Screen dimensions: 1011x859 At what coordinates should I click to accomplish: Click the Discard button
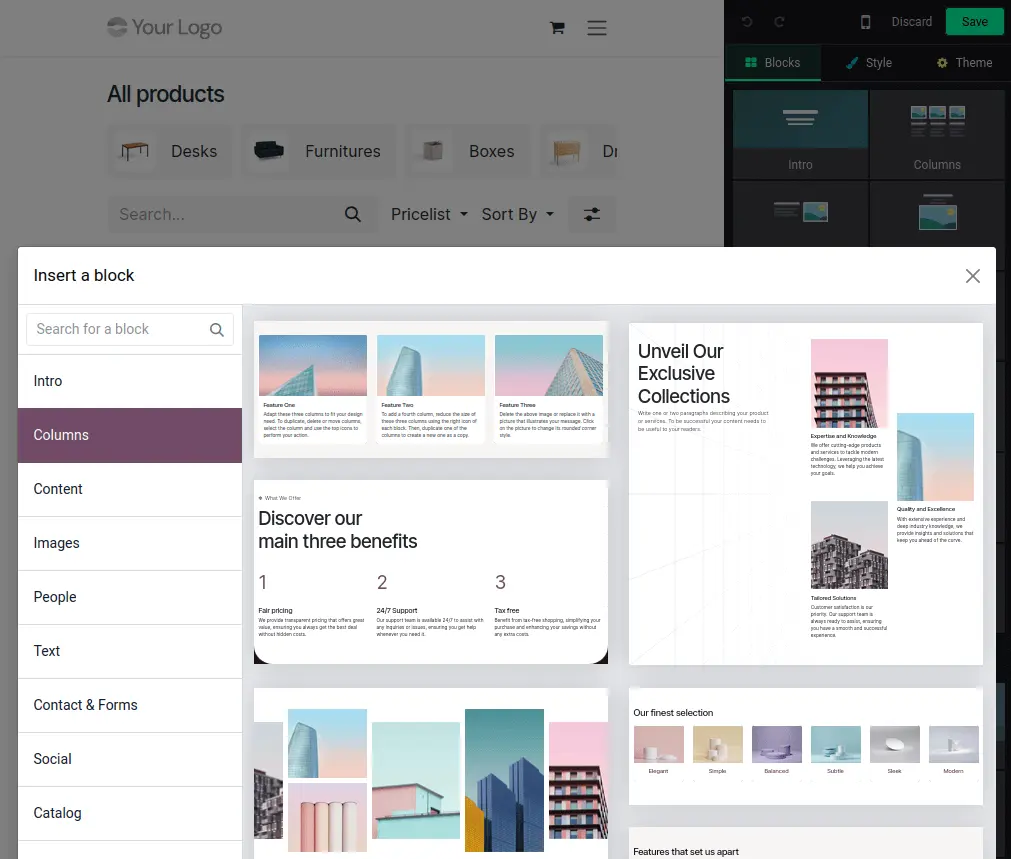coord(911,22)
